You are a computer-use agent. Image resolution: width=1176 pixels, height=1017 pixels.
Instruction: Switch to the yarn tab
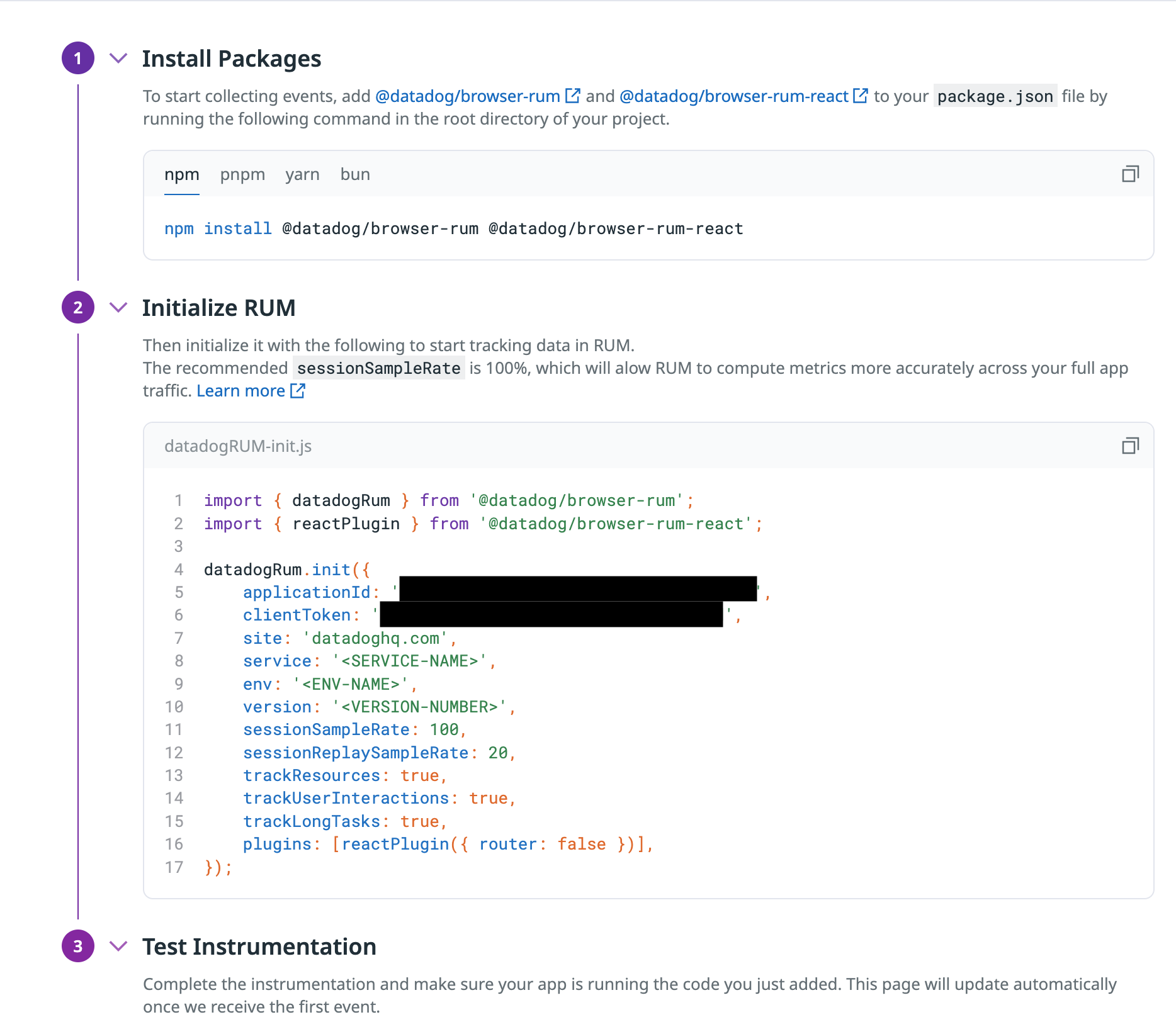302,175
